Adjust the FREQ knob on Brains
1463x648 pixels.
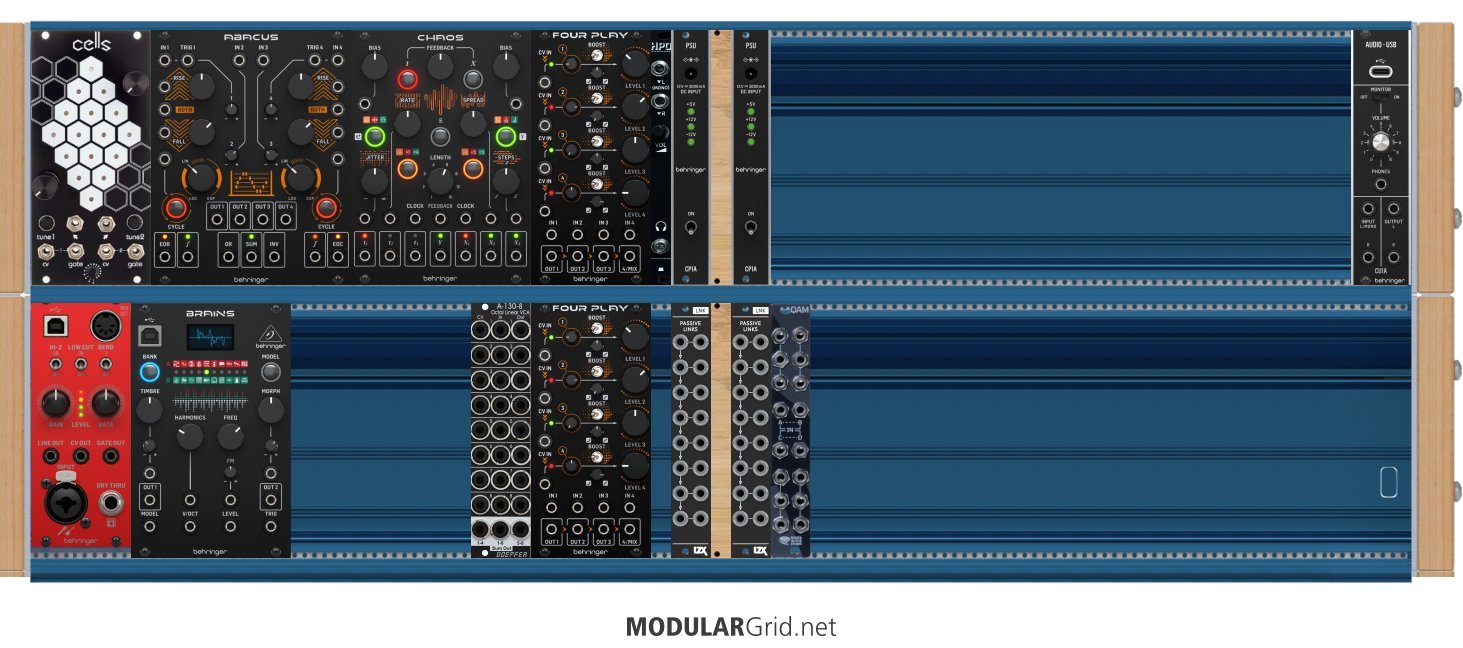(x=230, y=436)
